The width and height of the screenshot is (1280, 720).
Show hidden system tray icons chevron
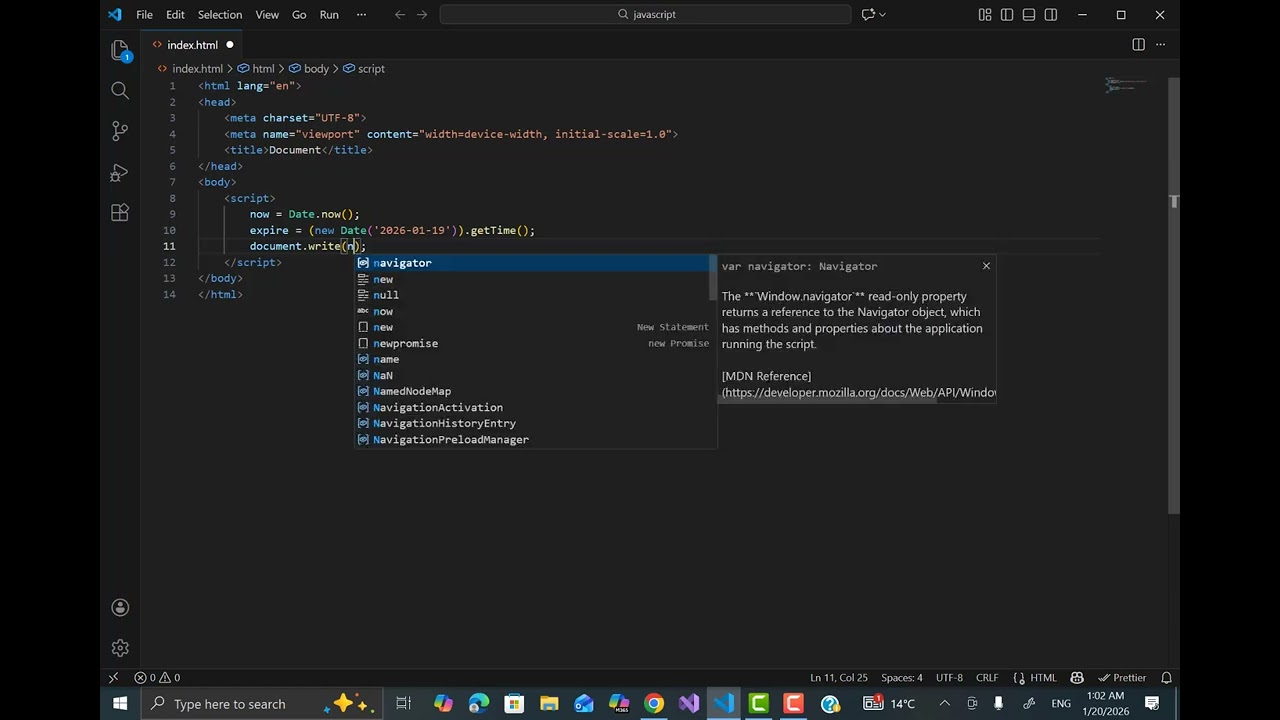tap(946, 704)
